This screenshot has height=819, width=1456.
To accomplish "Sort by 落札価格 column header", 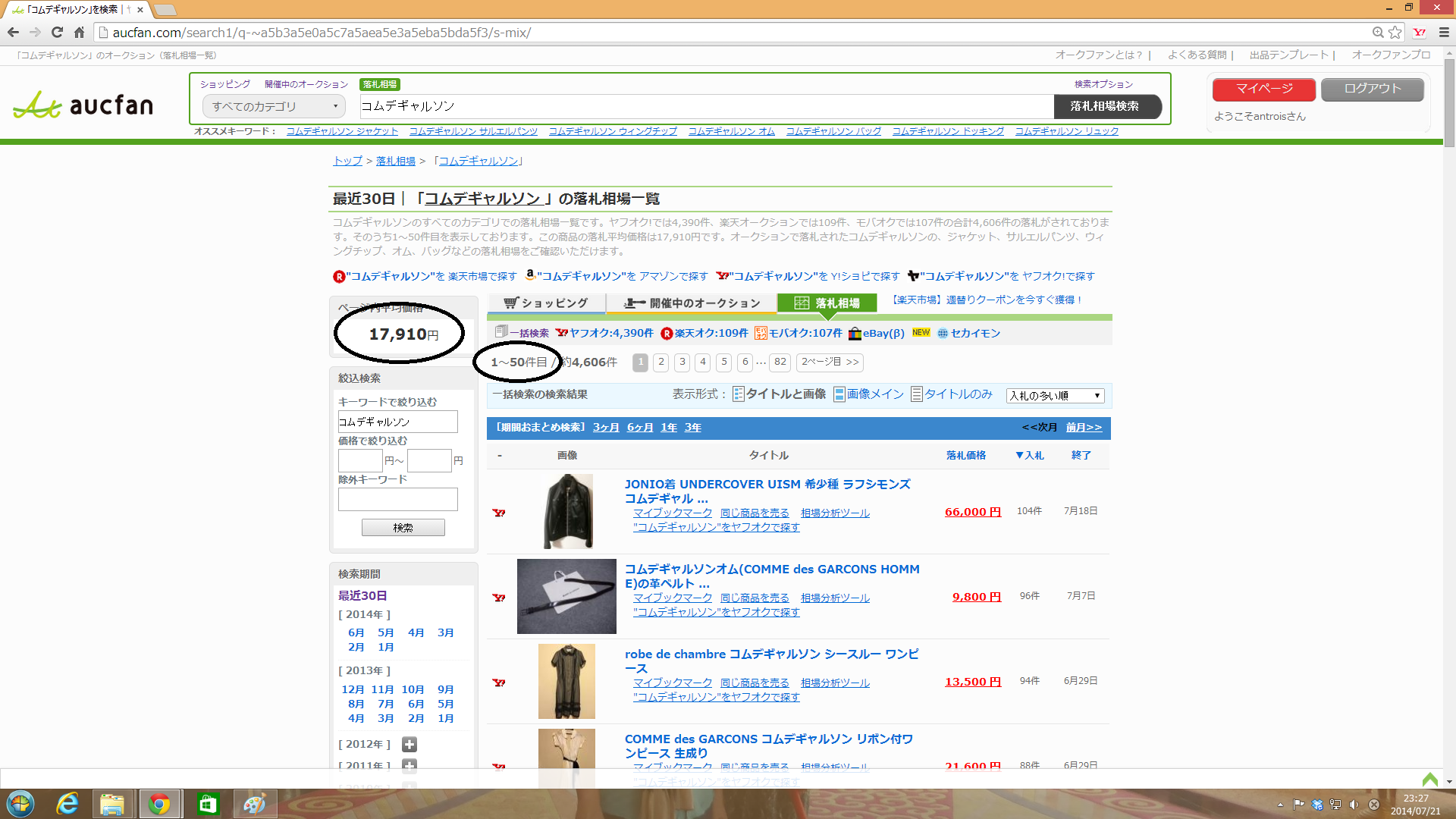I will (x=965, y=455).
